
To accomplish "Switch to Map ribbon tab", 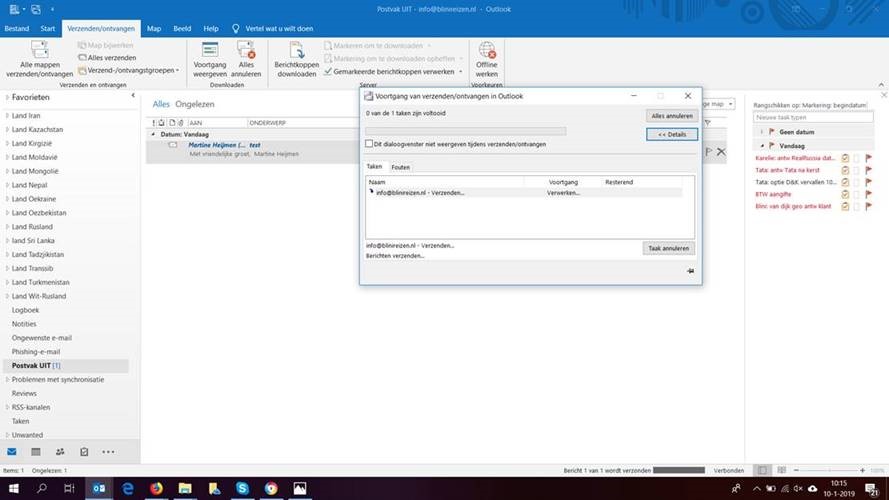I will [154, 28].
